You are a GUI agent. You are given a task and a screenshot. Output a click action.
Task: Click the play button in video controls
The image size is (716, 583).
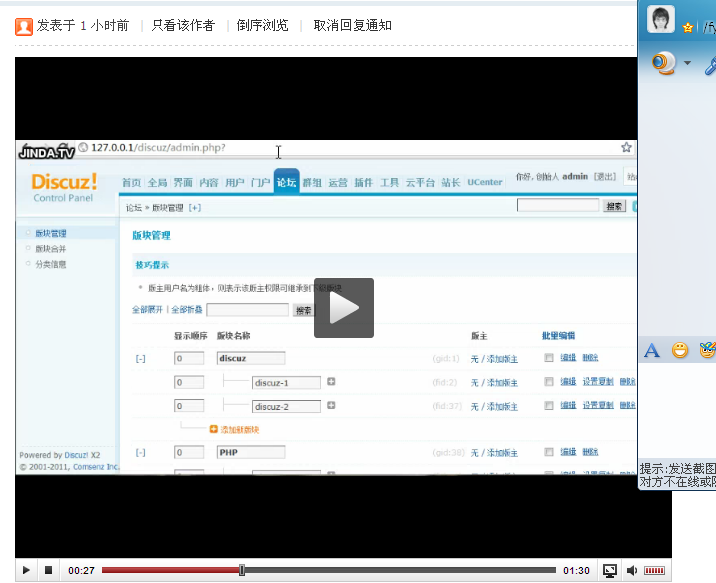26,570
